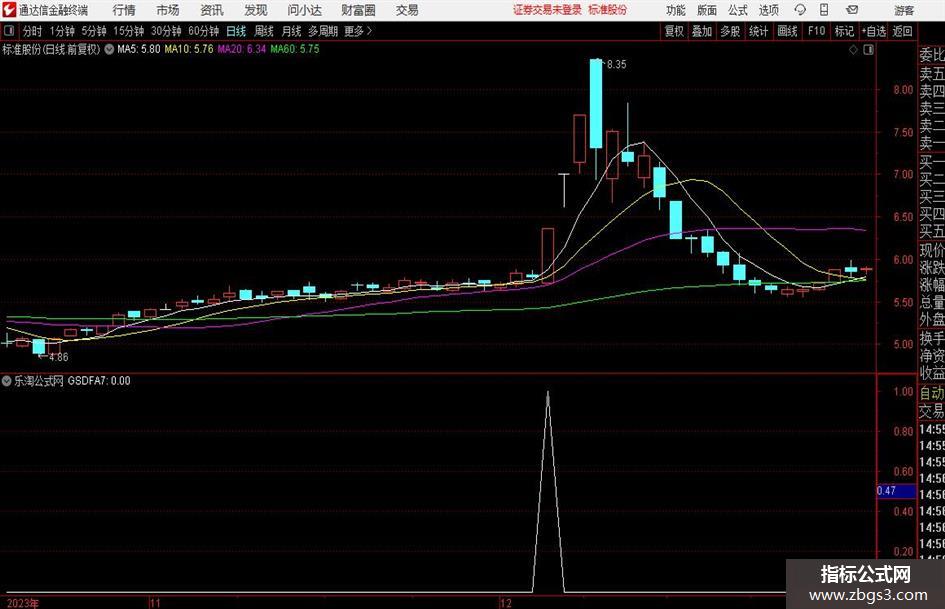The height and width of the screenshot is (609, 945).
Task: Click the 8.00 price axis label
Action: click(903, 90)
